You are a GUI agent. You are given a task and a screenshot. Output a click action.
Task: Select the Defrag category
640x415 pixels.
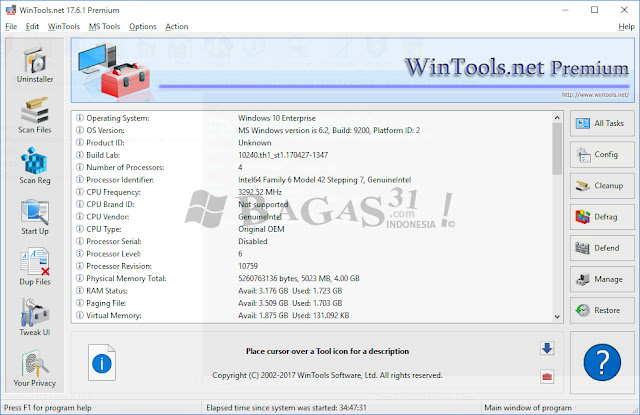602,217
